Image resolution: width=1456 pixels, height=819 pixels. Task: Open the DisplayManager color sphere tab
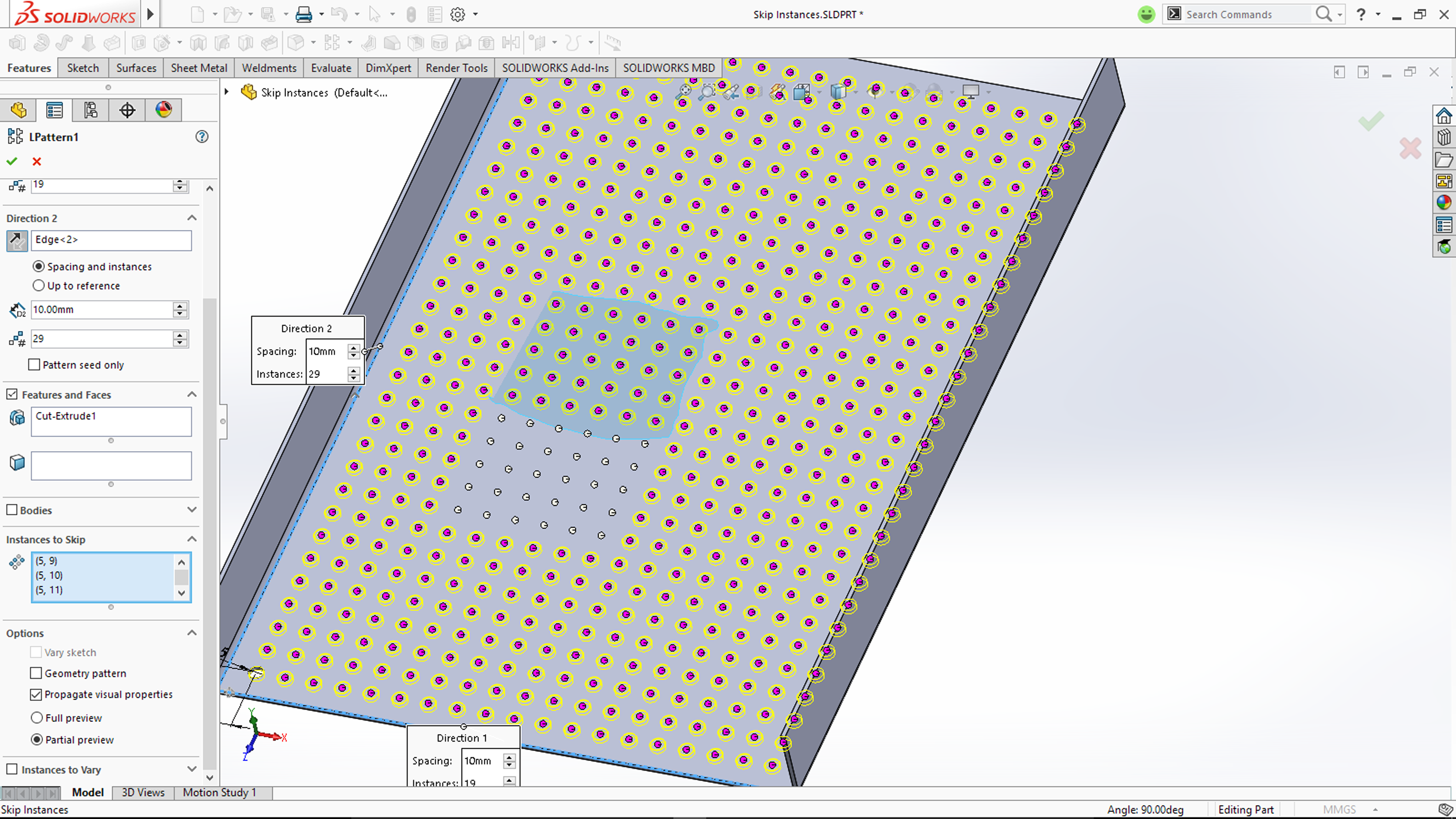[x=163, y=110]
